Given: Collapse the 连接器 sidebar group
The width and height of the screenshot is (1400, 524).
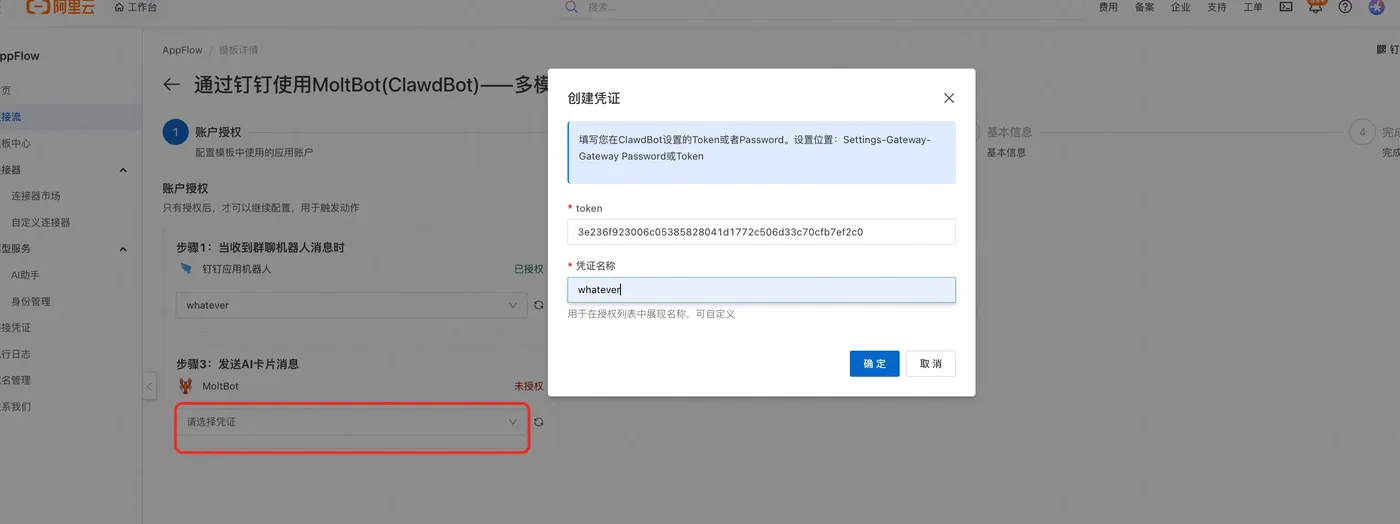Looking at the screenshot, I should click(x=123, y=170).
